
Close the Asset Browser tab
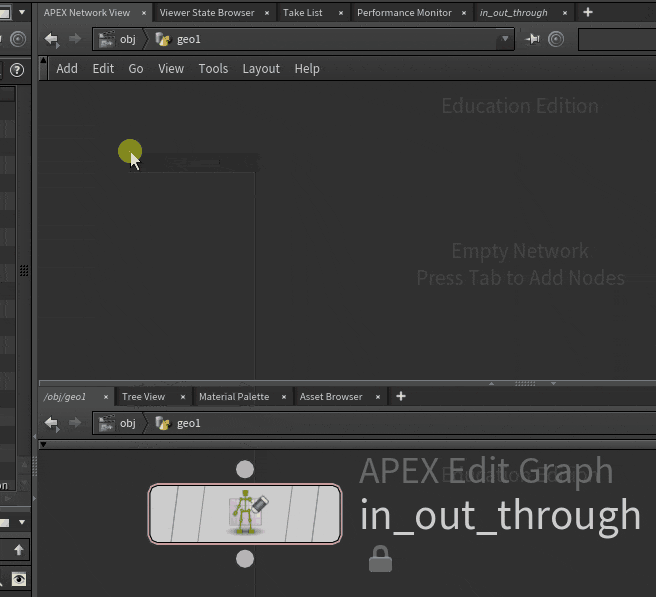point(378,397)
